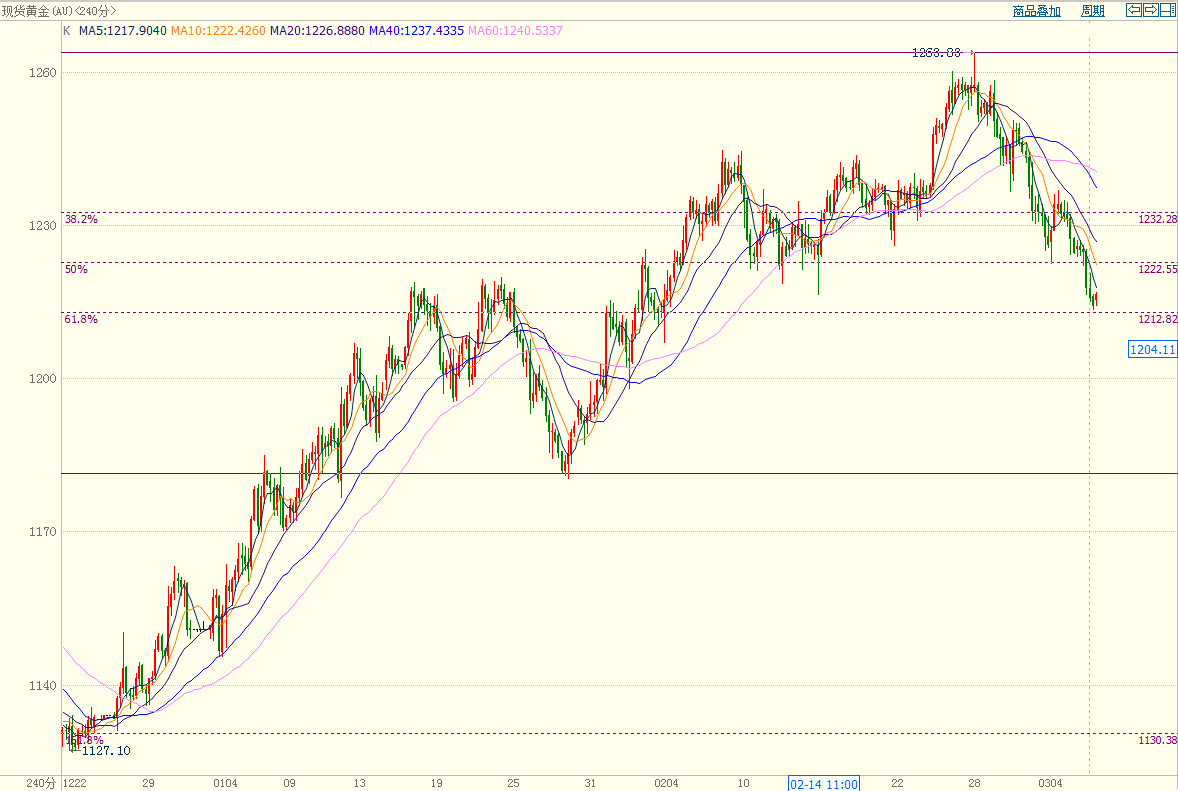The width and height of the screenshot is (1178, 791).
Task: Click the right arrow navigation icon
Action: click(x=1150, y=10)
